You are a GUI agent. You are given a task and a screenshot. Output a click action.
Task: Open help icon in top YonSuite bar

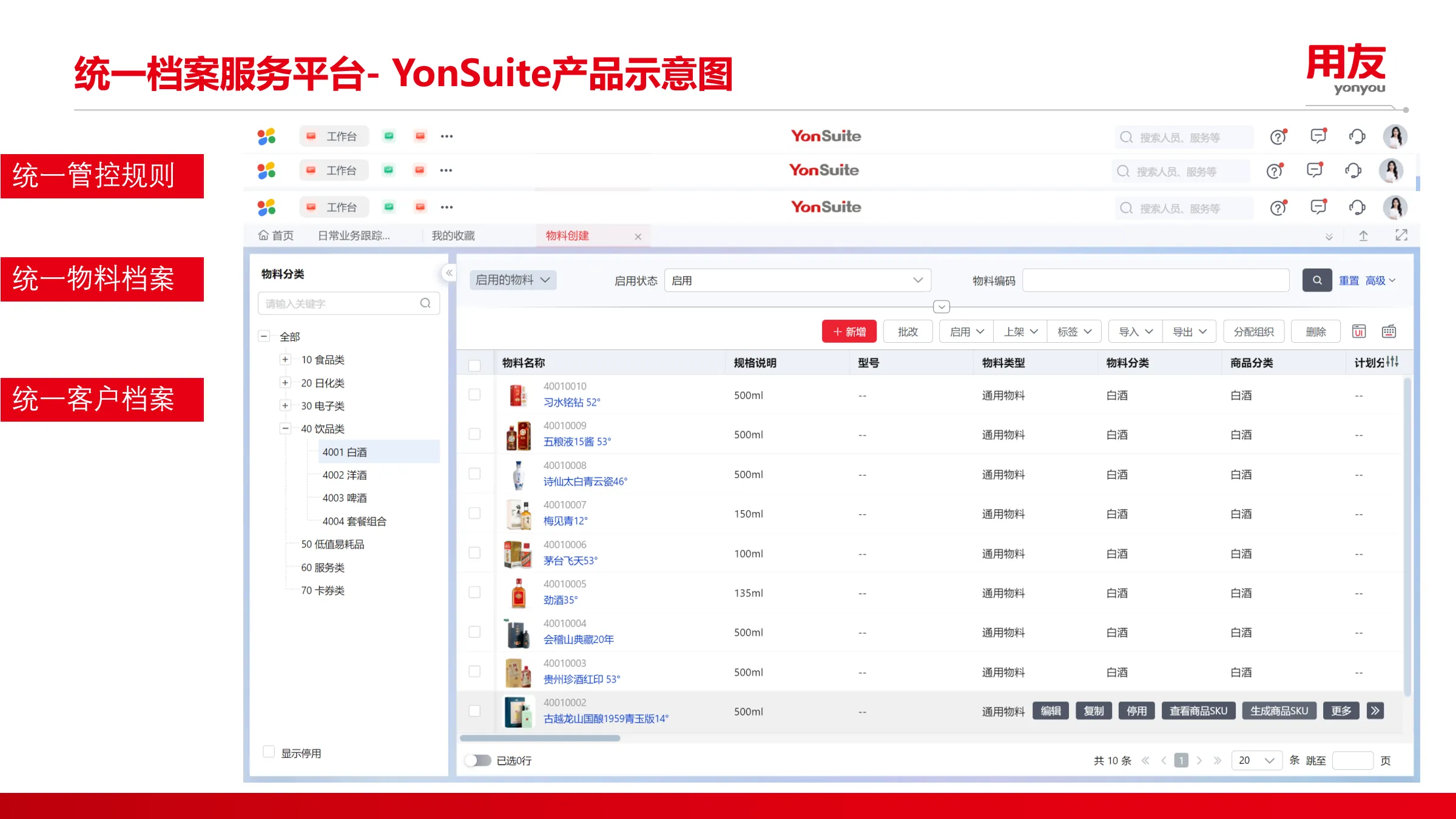tap(1278, 137)
